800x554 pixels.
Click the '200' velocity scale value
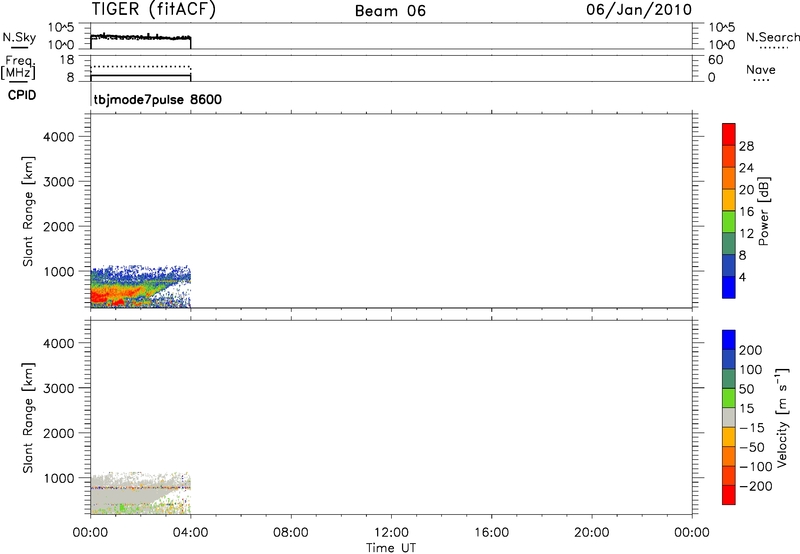point(751,350)
